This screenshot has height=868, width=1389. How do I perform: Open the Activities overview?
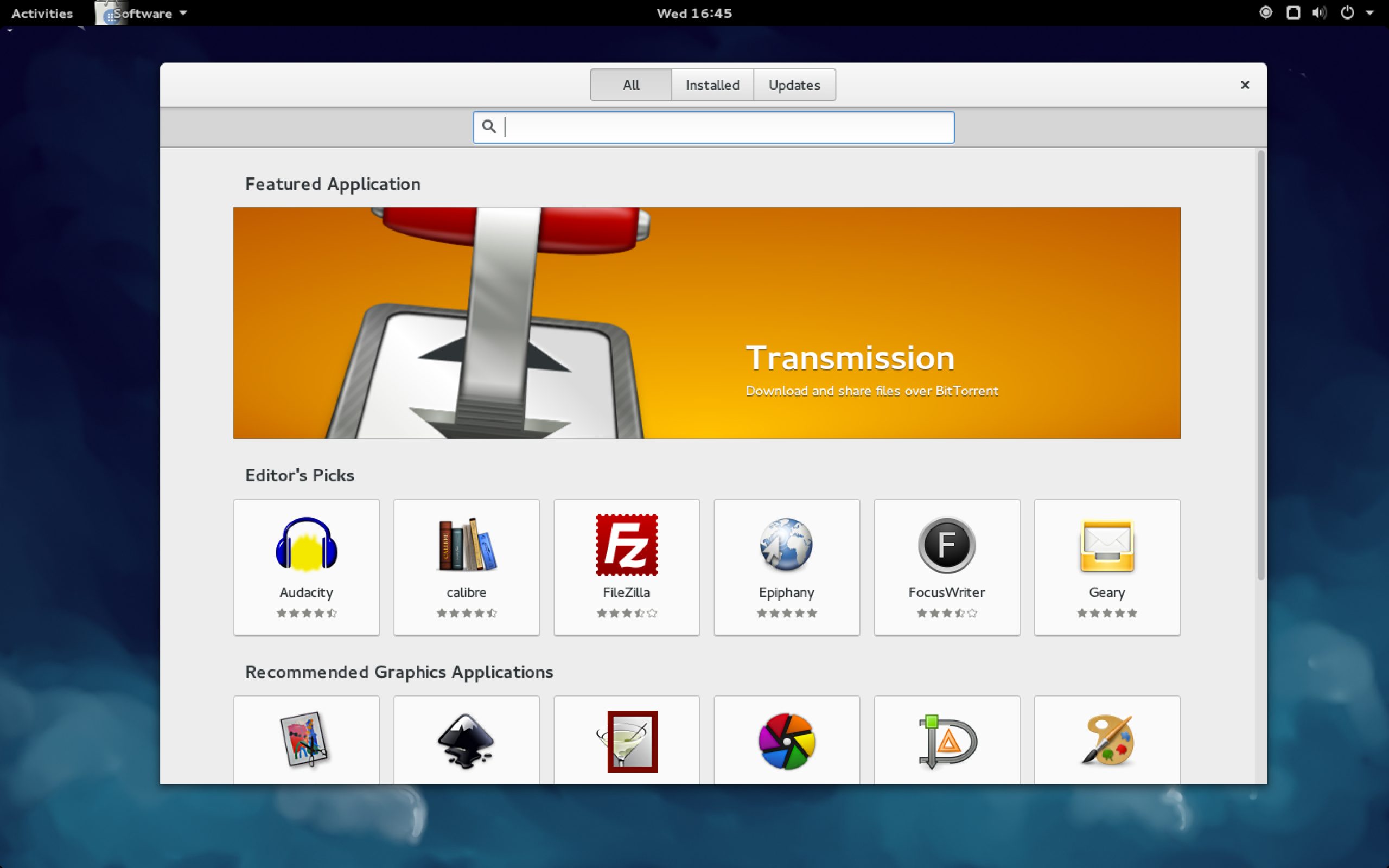click(41, 12)
